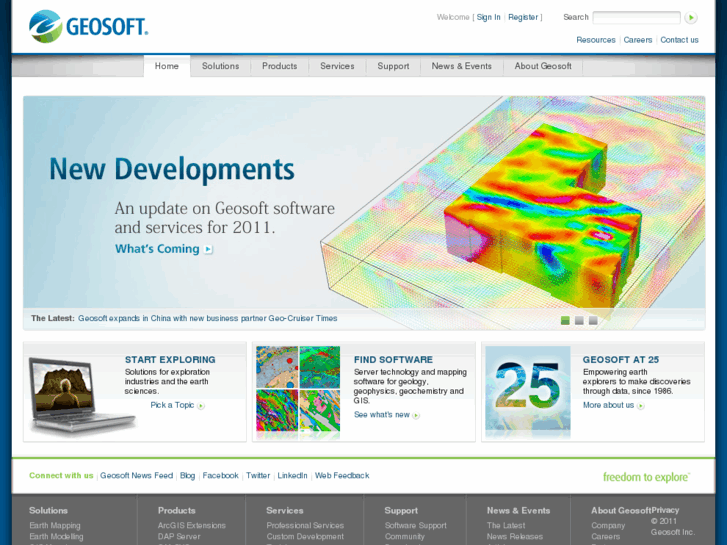Open the LinkedIn link
Screen dimensions: 727x545
[292, 475]
